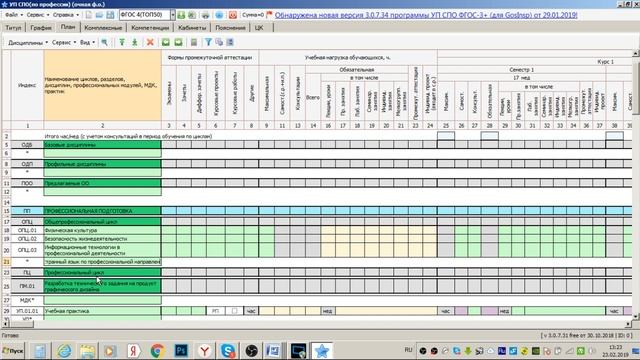Click the green insert-row-above arrow icon
Screen dimensions: 640x360
click(122, 42)
